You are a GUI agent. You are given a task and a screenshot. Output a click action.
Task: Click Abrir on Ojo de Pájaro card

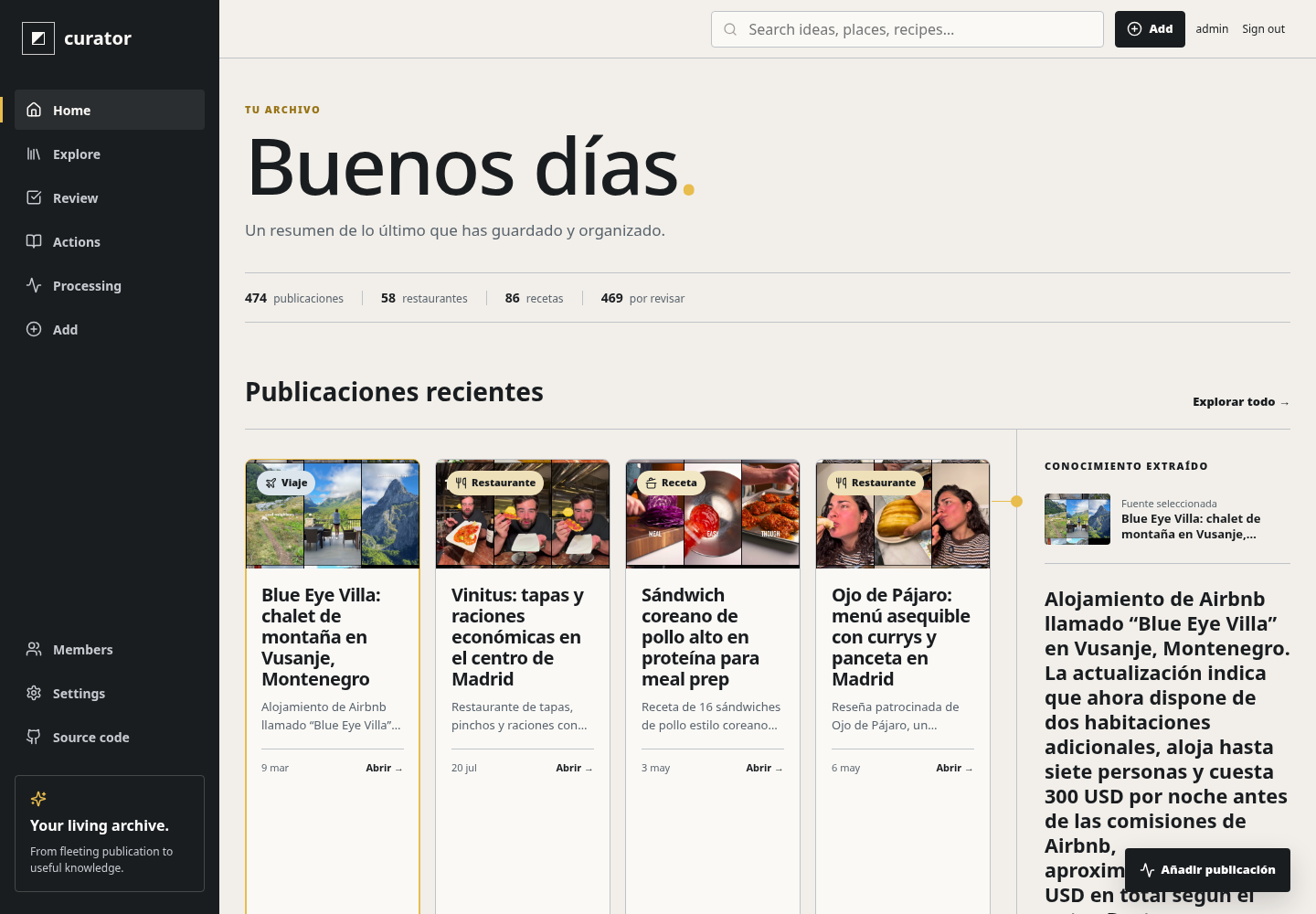[955, 768]
